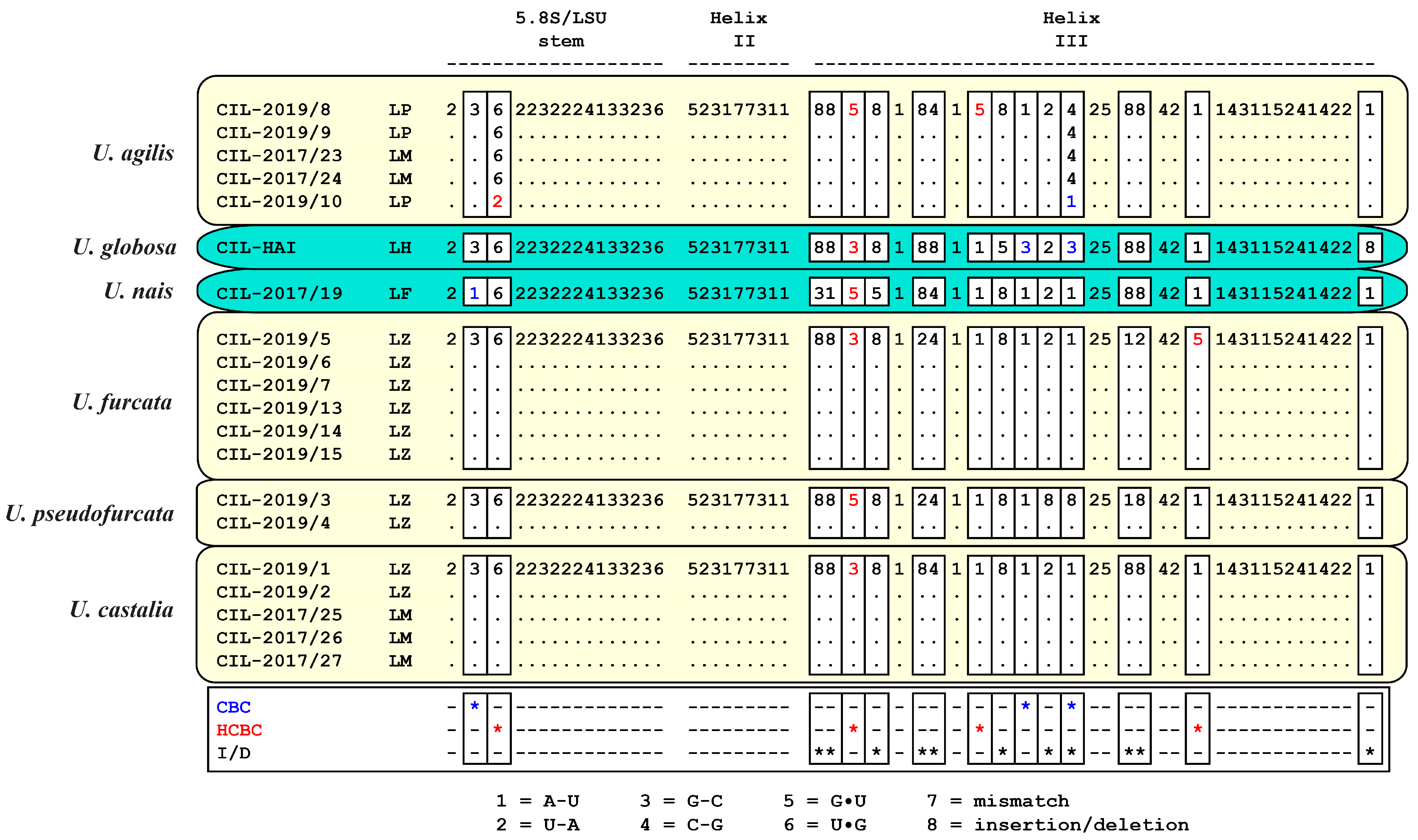Click the red 5 in CIL-2019/5 row
The height and width of the screenshot is (840, 1418).
point(1197,339)
